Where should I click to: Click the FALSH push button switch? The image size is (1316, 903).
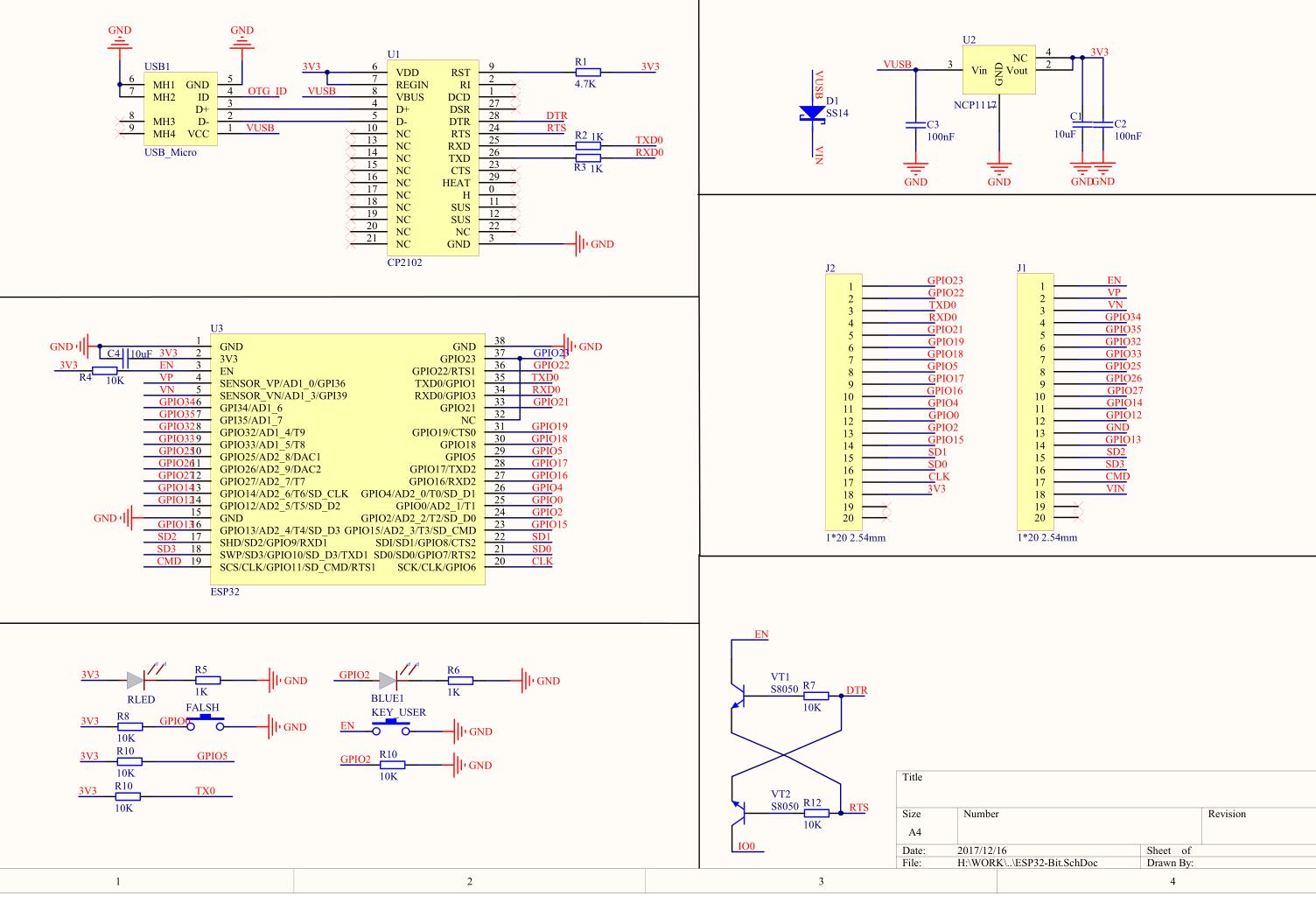[x=207, y=723]
